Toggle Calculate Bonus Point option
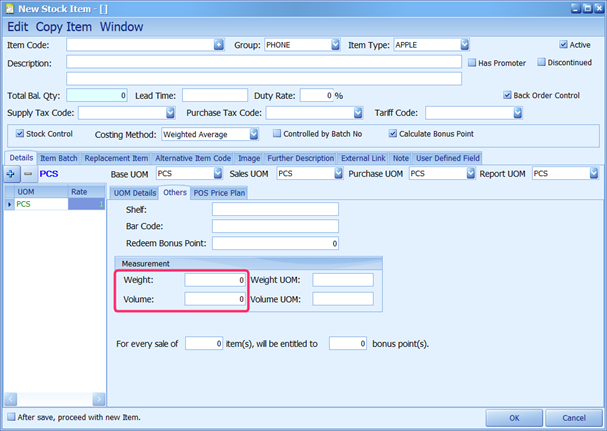Screen dimensions: 607x431 click(393, 133)
